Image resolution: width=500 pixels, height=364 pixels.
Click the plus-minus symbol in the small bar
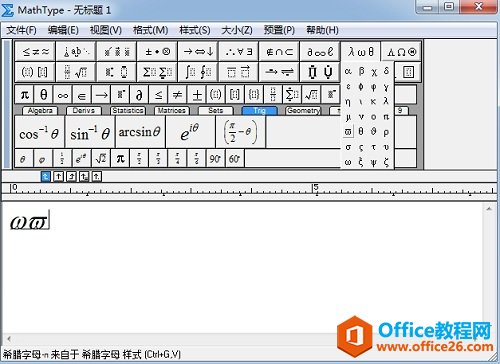click(x=197, y=95)
